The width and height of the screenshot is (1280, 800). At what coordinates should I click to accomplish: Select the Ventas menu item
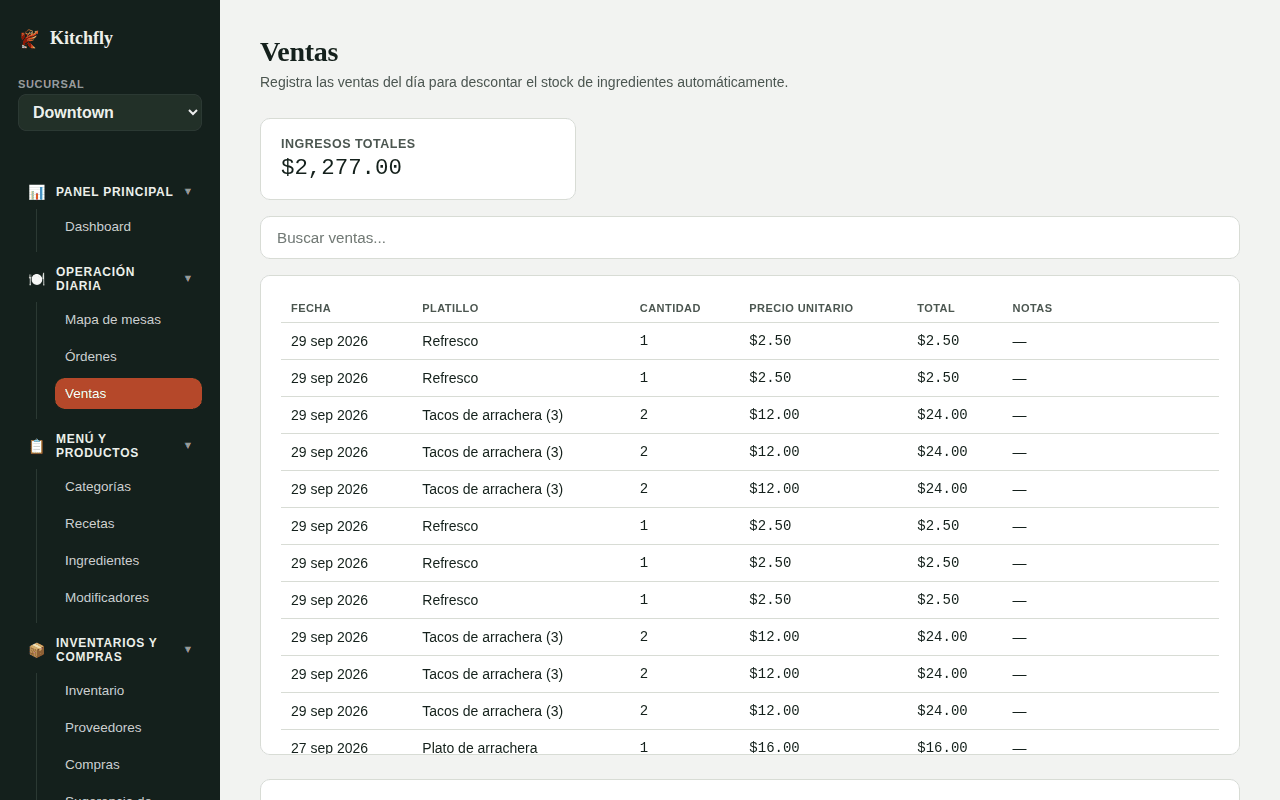[128, 394]
